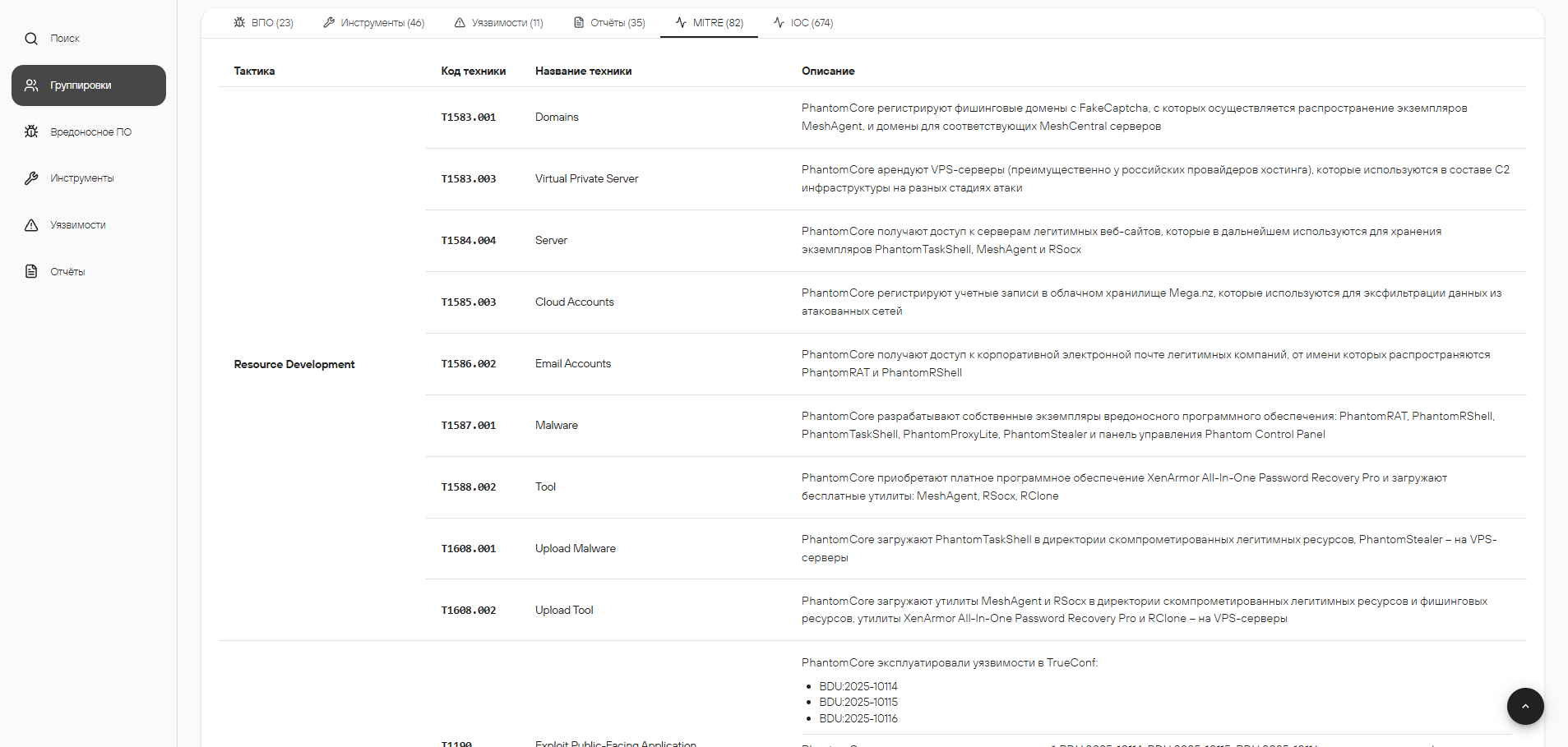Click the Отчёты document icon in sidebar
Image resolution: width=1568 pixels, height=747 pixels.
click(x=31, y=271)
